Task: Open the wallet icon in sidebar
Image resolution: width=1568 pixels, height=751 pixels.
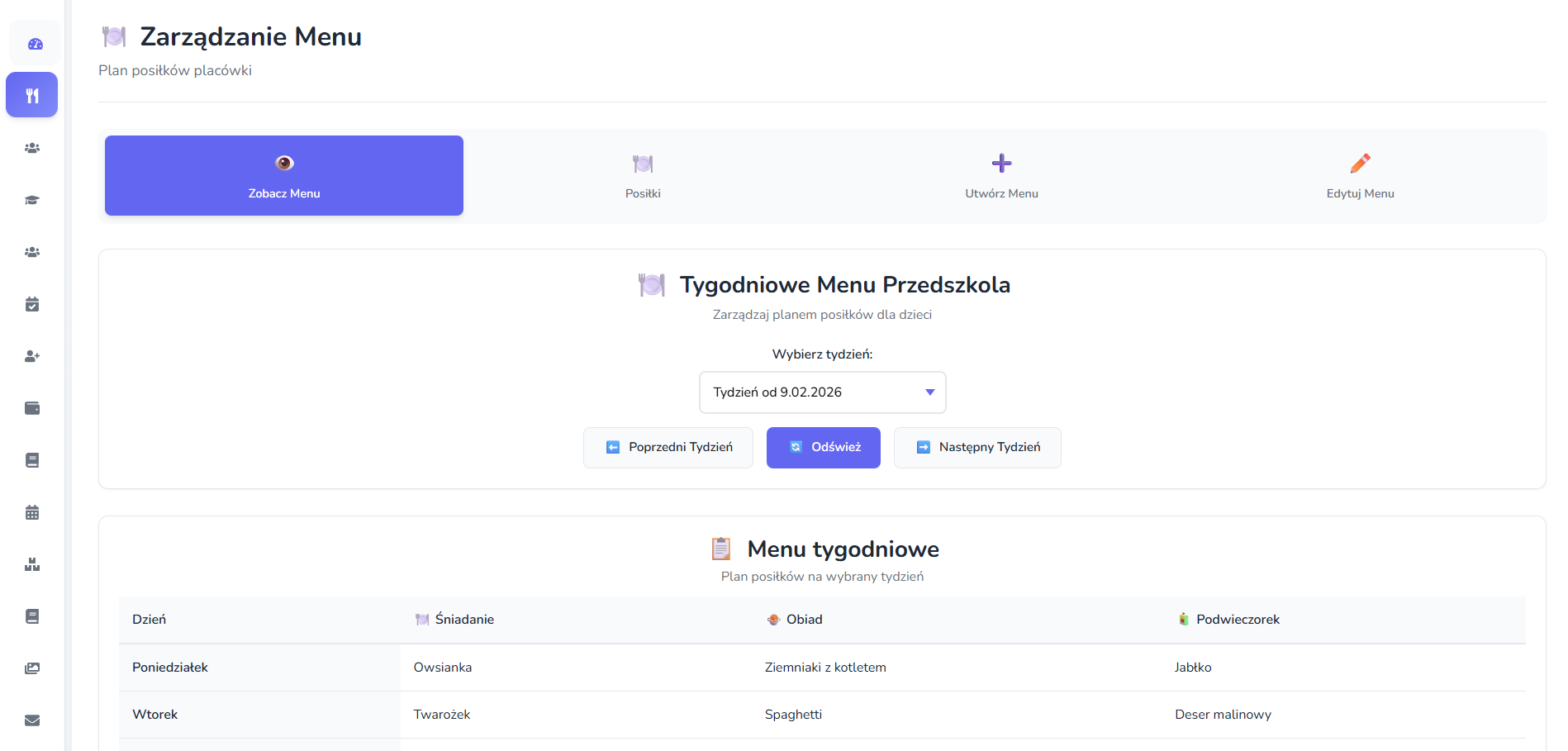Action: click(32, 408)
